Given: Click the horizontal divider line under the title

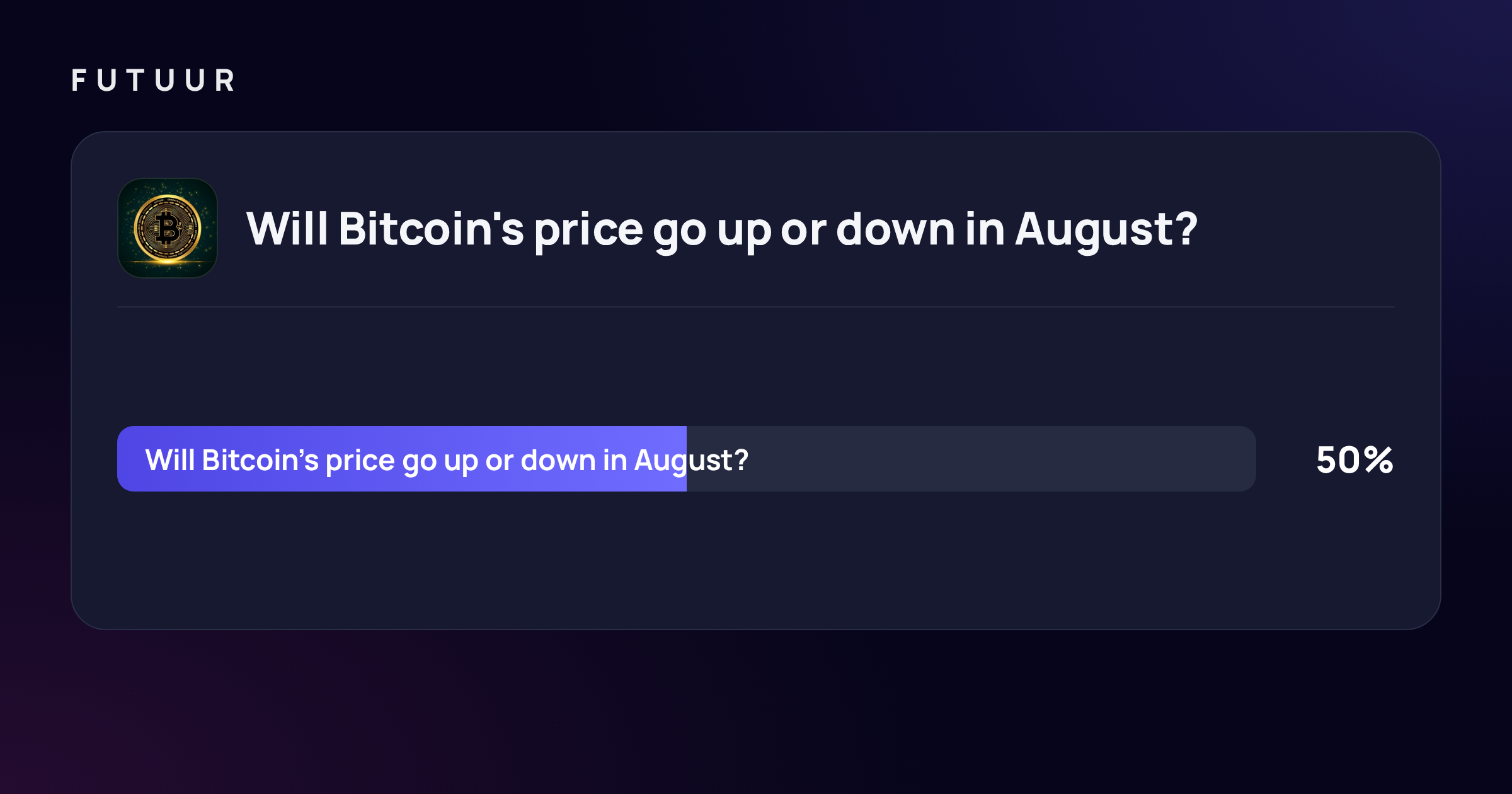Looking at the screenshot, I should tap(756, 307).
